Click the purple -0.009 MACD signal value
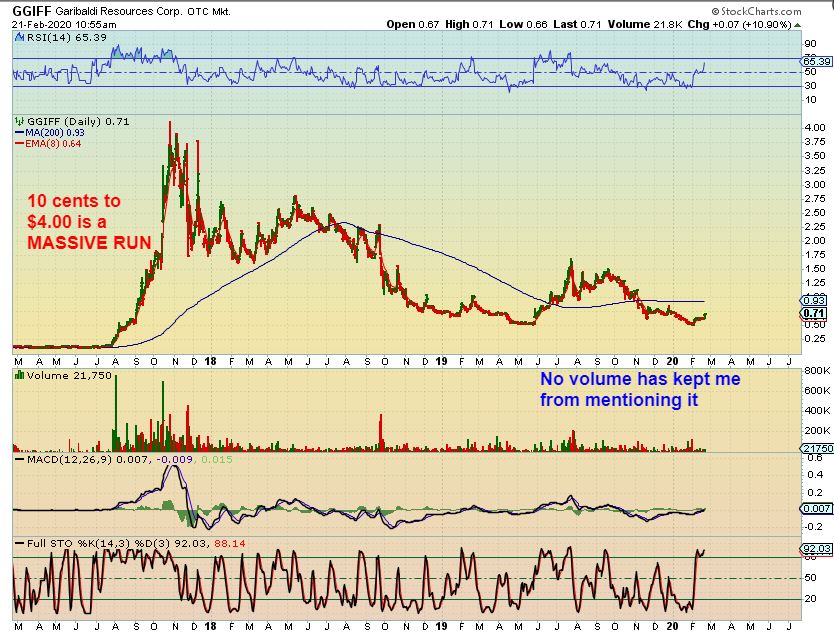 point(175,459)
